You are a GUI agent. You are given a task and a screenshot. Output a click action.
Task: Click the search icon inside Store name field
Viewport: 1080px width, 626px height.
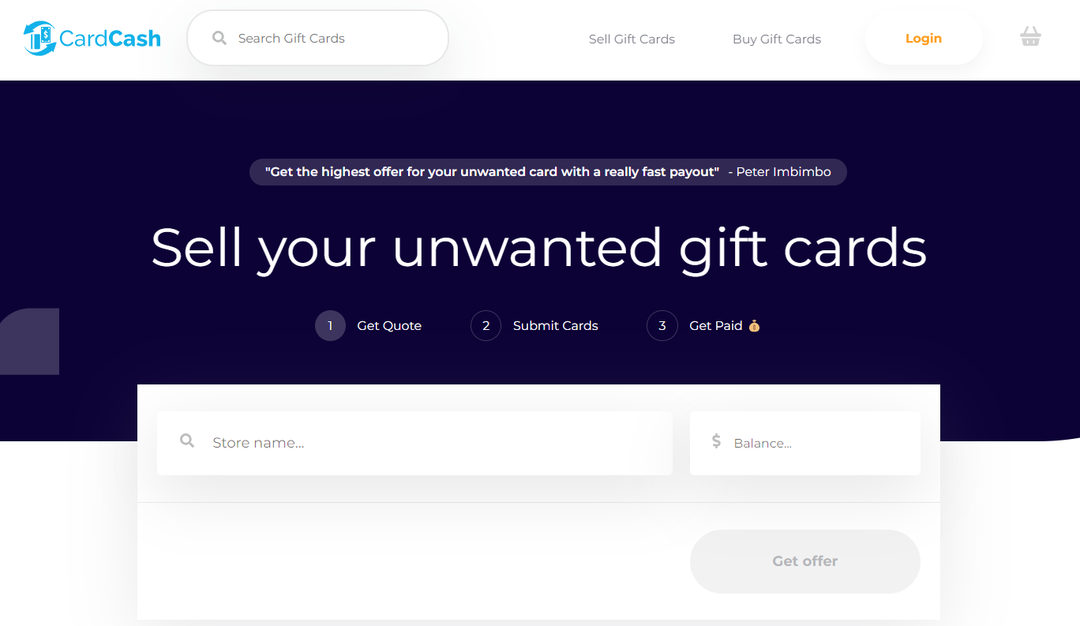pos(187,441)
